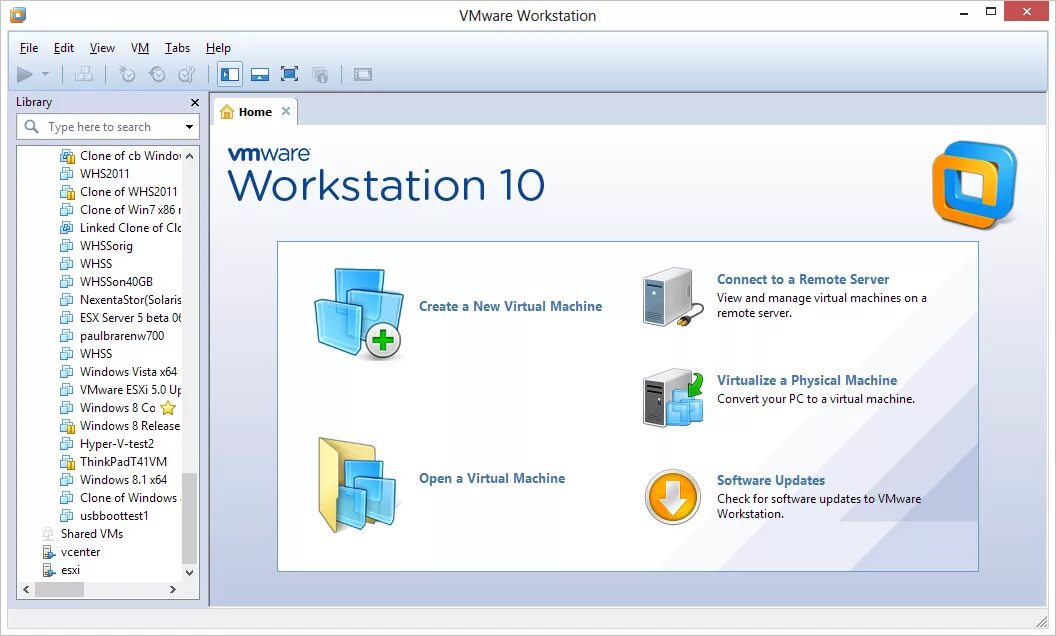Select the Home tab
Image resolution: width=1056 pixels, height=636 pixels.
pyautogui.click(x=255, y=112)
